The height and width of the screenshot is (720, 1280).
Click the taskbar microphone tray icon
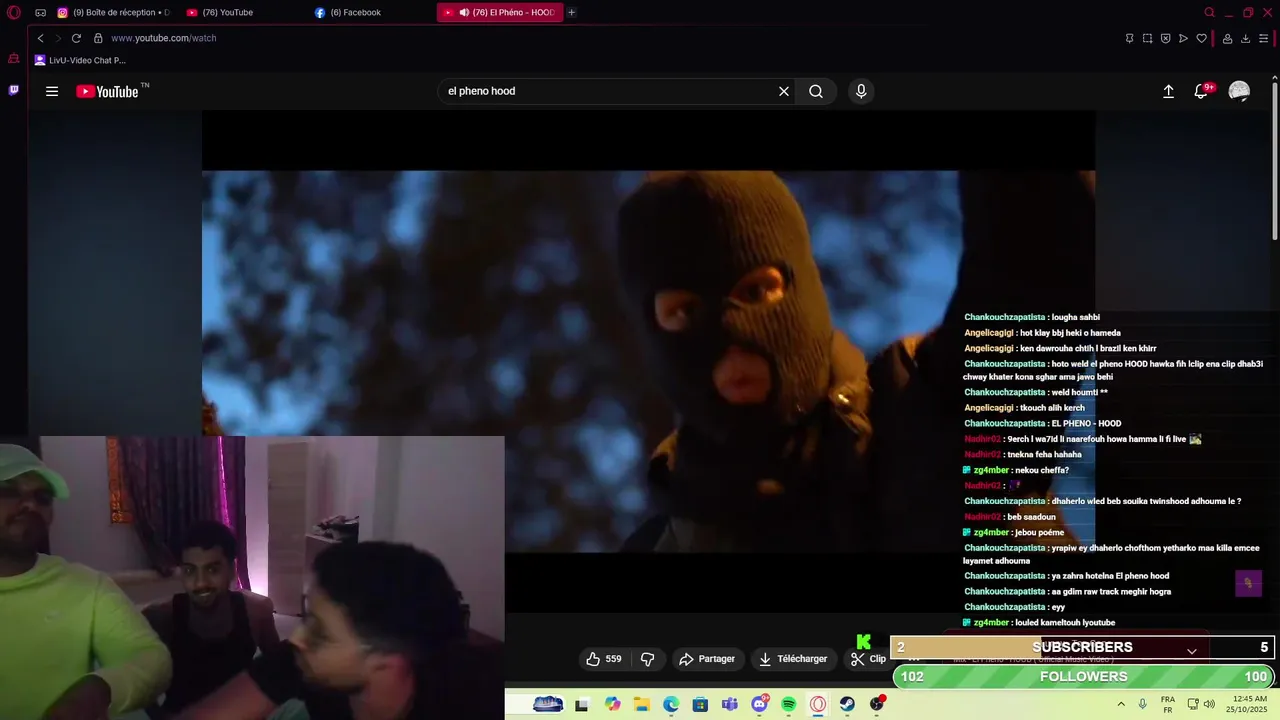(x=1142, y=704)
